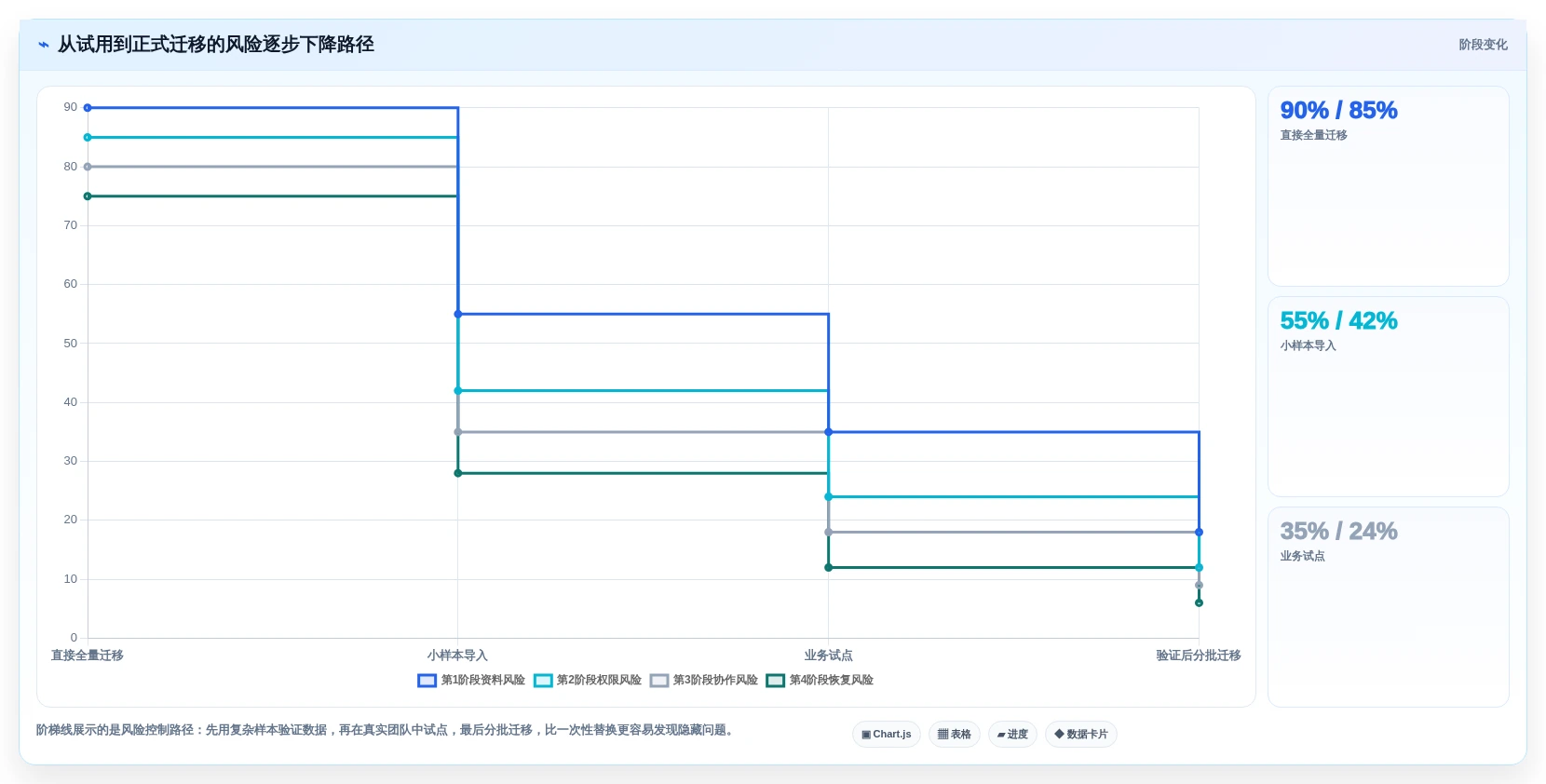Toggle the 第4阶段恢复风险 legend swatch
Viewport: 1546px width, 784px height.
click(775, 681)
